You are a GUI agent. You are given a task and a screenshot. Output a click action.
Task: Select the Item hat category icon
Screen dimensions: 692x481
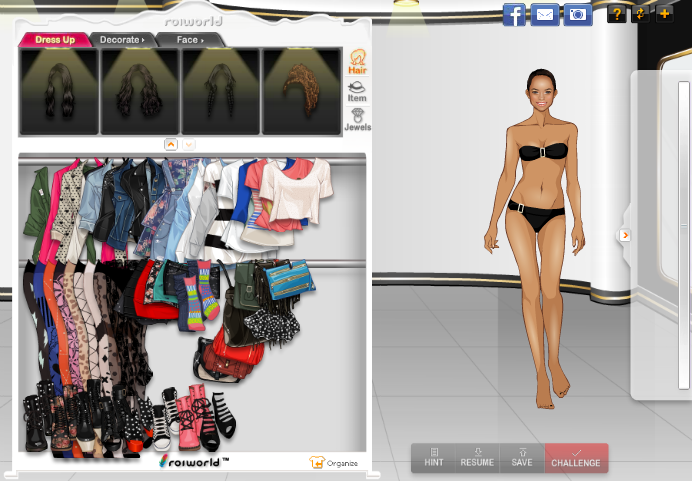click(x=357, y=92)
